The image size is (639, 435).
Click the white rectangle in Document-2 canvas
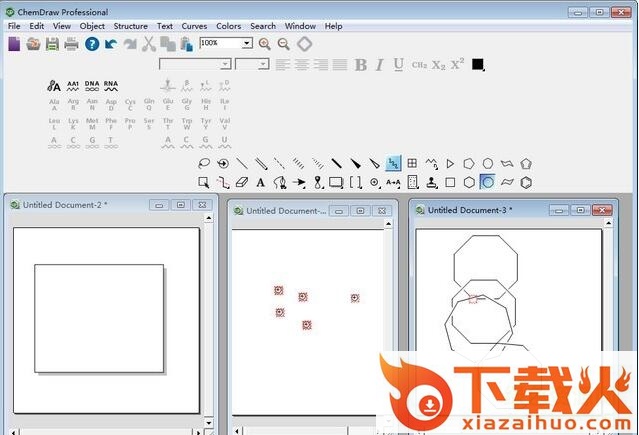98,317
